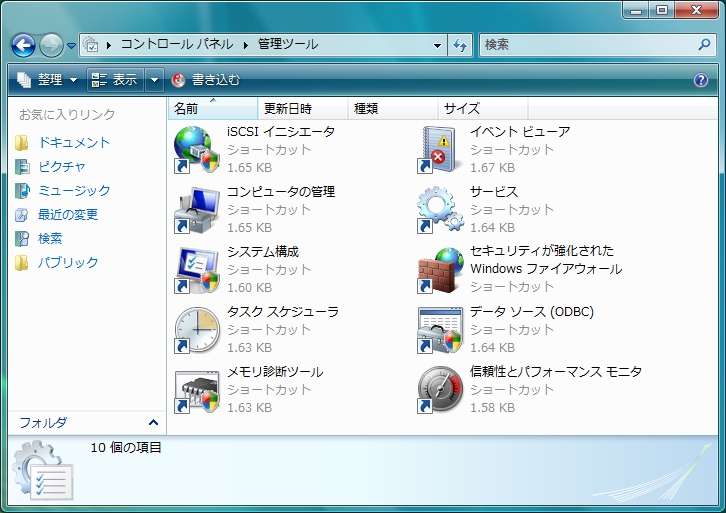Click the 最近の変更 icon in sidebar
This screenshot has height=513, width=726.
[x=21, y=215]
